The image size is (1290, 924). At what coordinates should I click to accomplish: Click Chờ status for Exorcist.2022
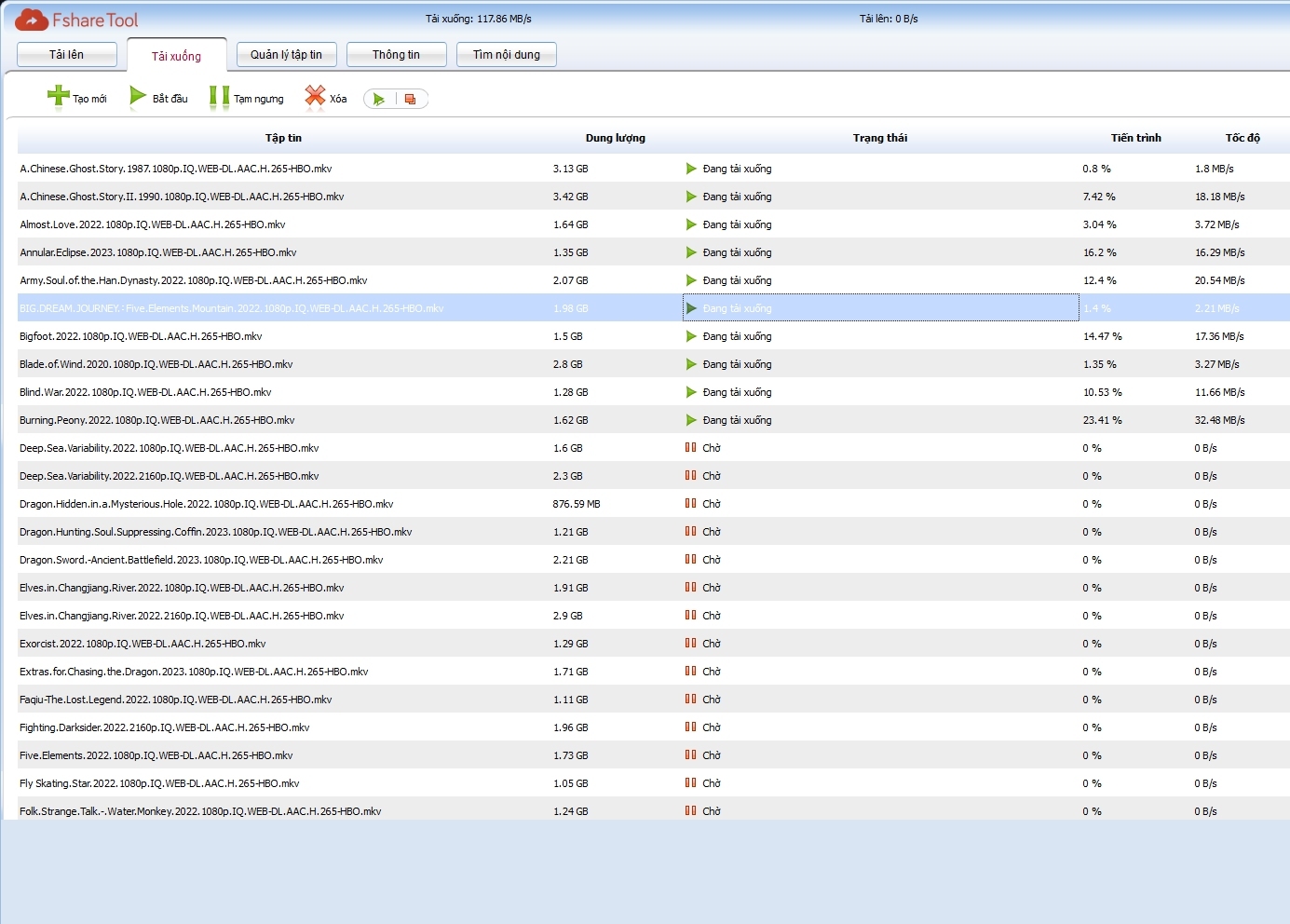tap(712, 644)
